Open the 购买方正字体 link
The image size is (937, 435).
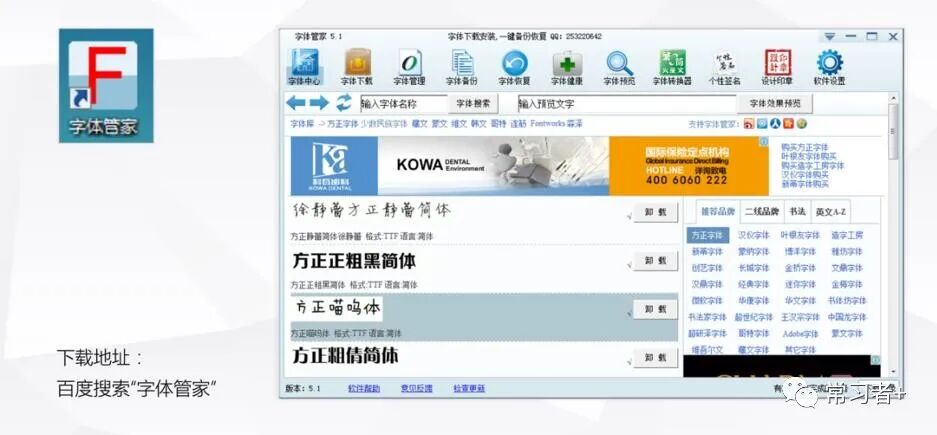pos(804,147)
